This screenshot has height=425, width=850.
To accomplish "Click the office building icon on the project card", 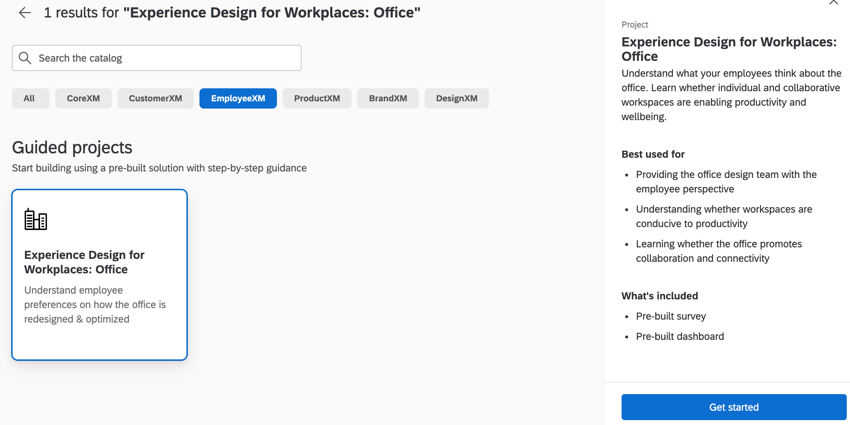I will [x=36, y=219].
